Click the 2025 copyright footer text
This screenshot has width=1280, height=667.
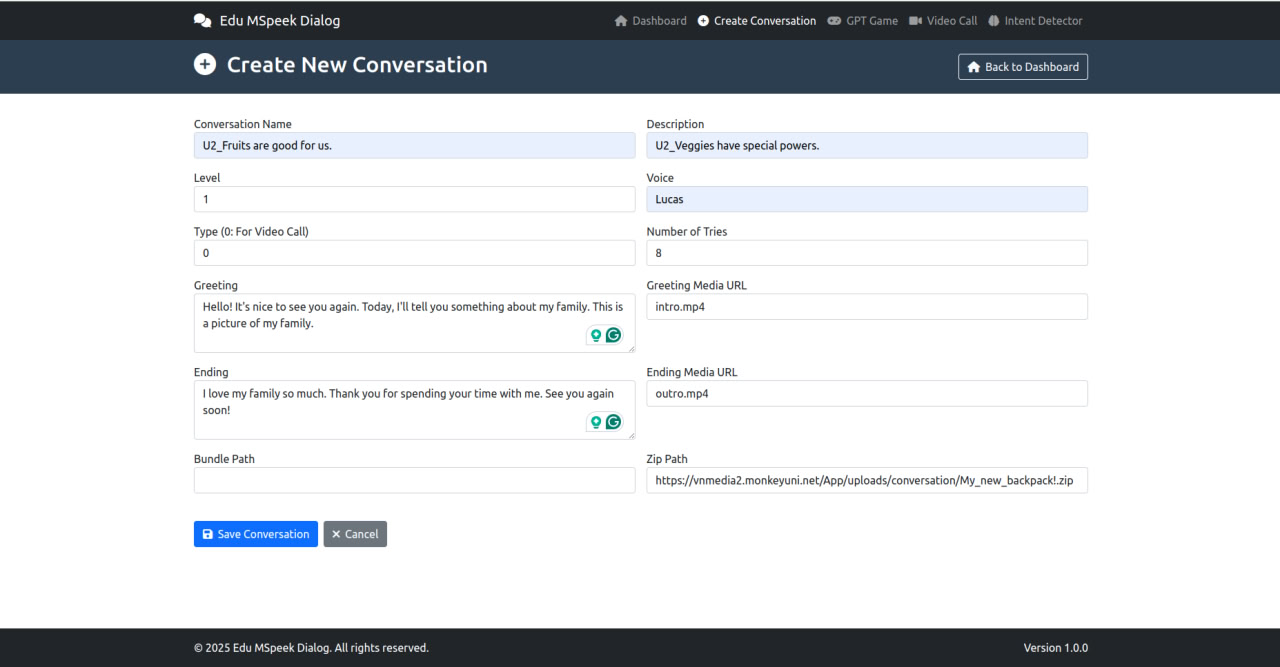[311, 648]
